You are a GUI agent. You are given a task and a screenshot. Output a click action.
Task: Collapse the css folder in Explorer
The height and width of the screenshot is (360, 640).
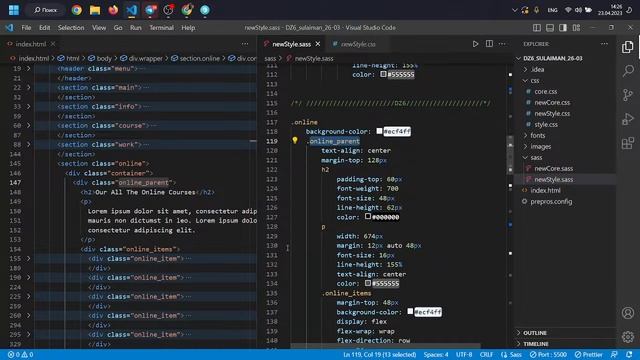tap(534, 80)
